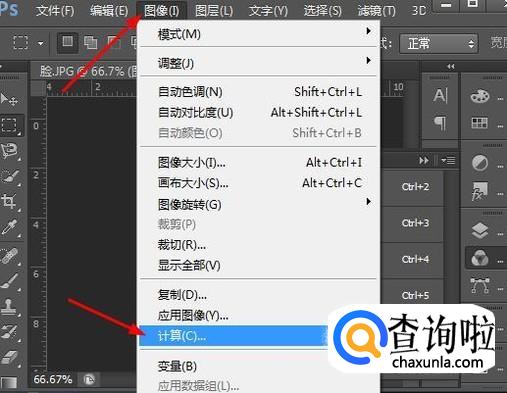507x393 pixels.
Task: Select the Eraser tool
Action: click(9, 357)
